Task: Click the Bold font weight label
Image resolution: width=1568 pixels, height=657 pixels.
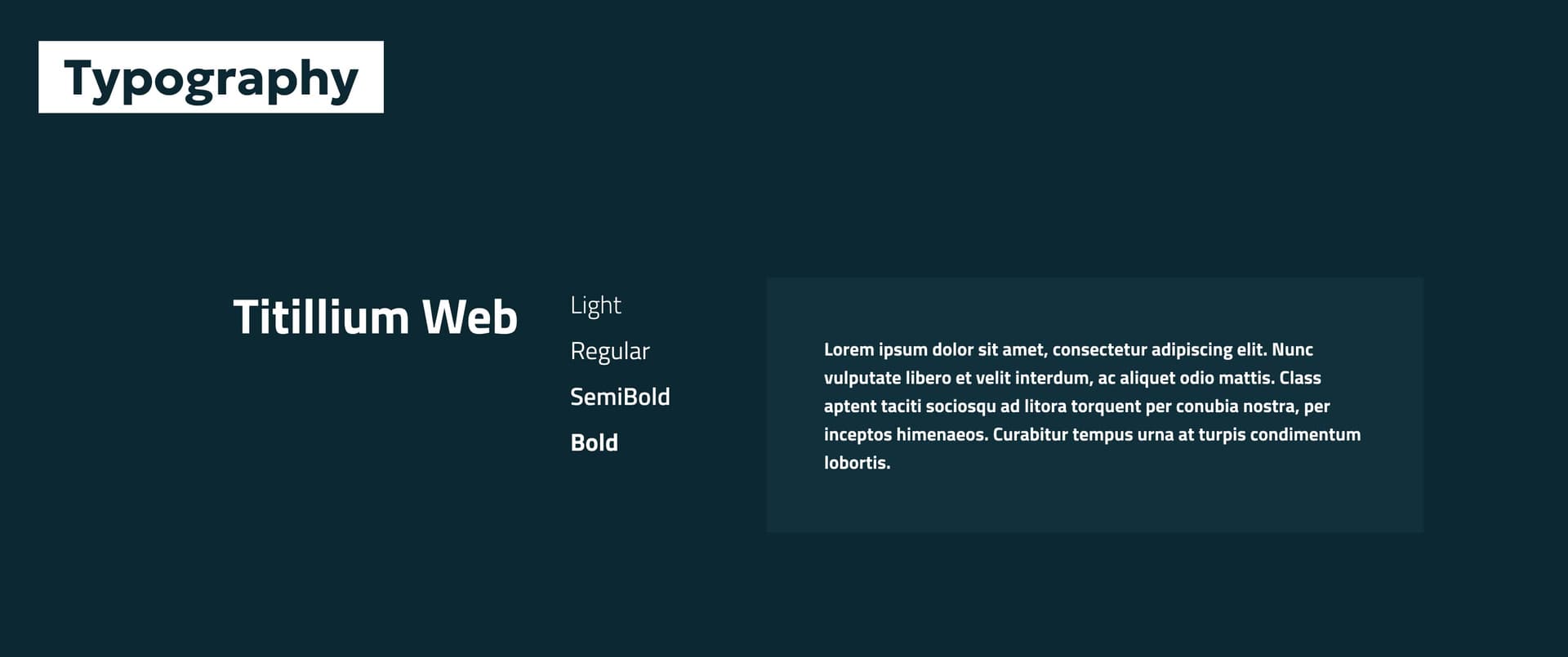Action: (594, 442)
